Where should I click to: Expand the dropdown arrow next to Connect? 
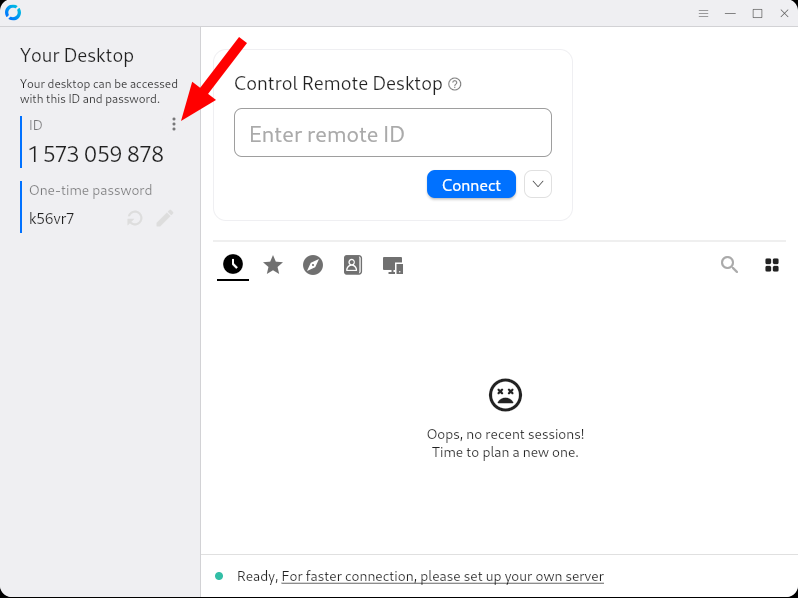tap(538, 184)
